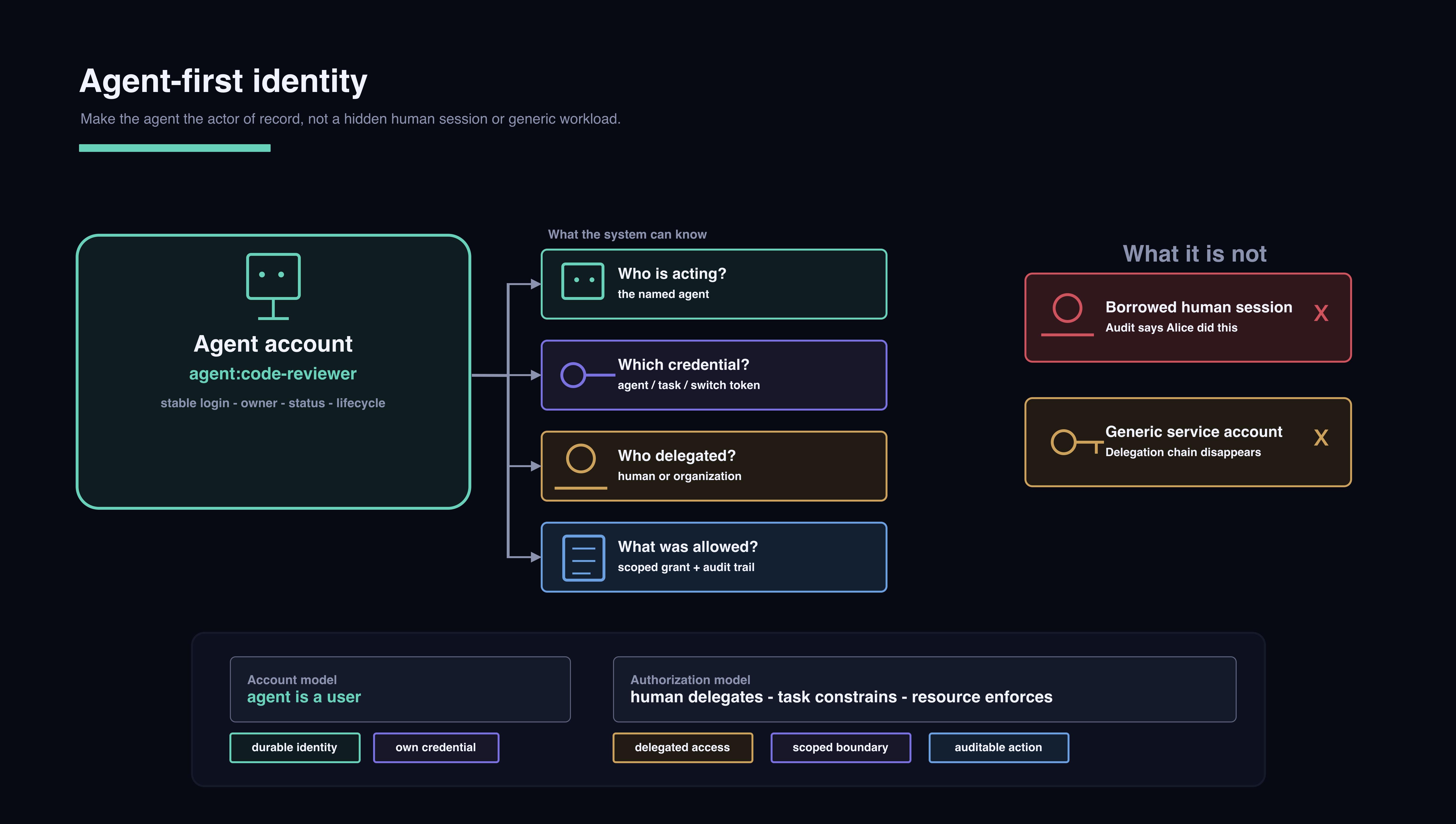Click the red person icon in Borrowed human session

tap(1067, 315)
